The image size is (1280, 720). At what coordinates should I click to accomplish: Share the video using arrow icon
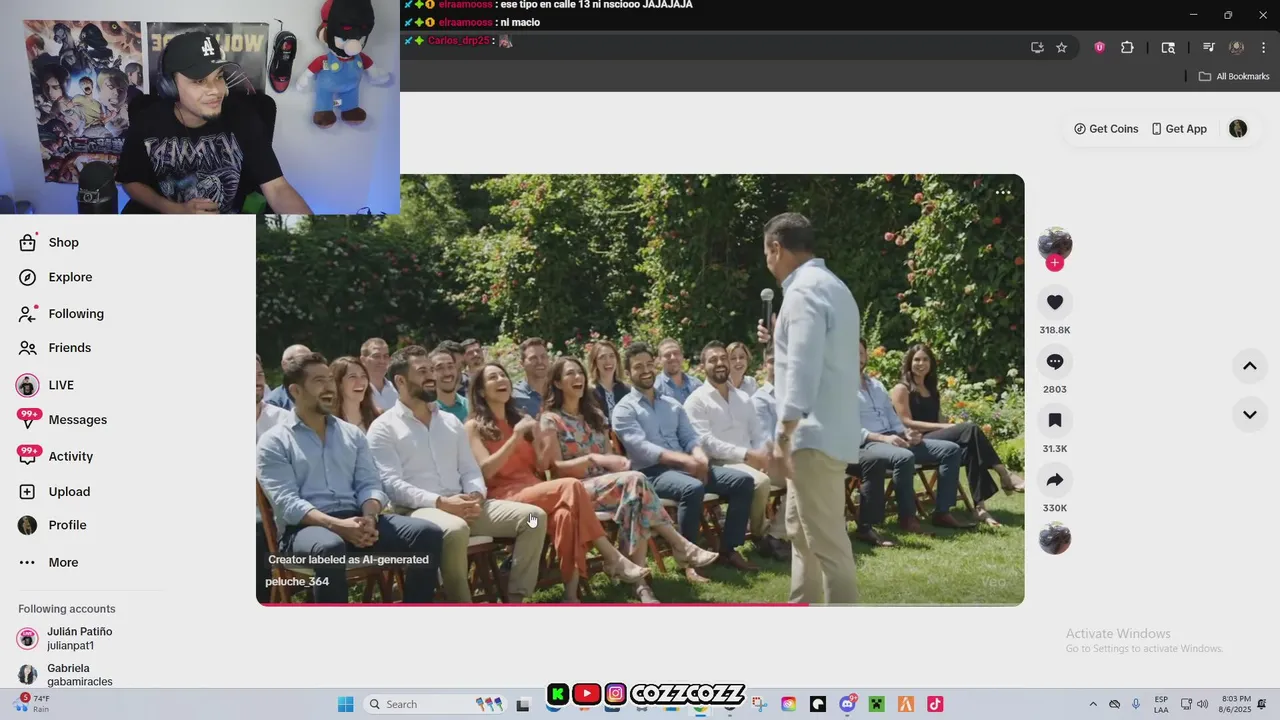click(x=1055, y=480)
